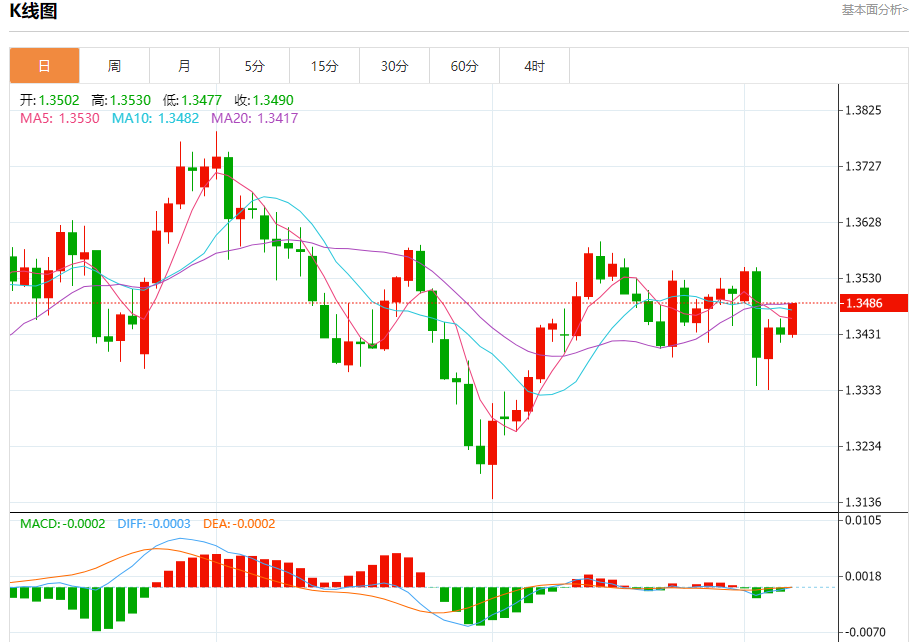
Task: Click the MA5 indicator label
Action: 59,118
